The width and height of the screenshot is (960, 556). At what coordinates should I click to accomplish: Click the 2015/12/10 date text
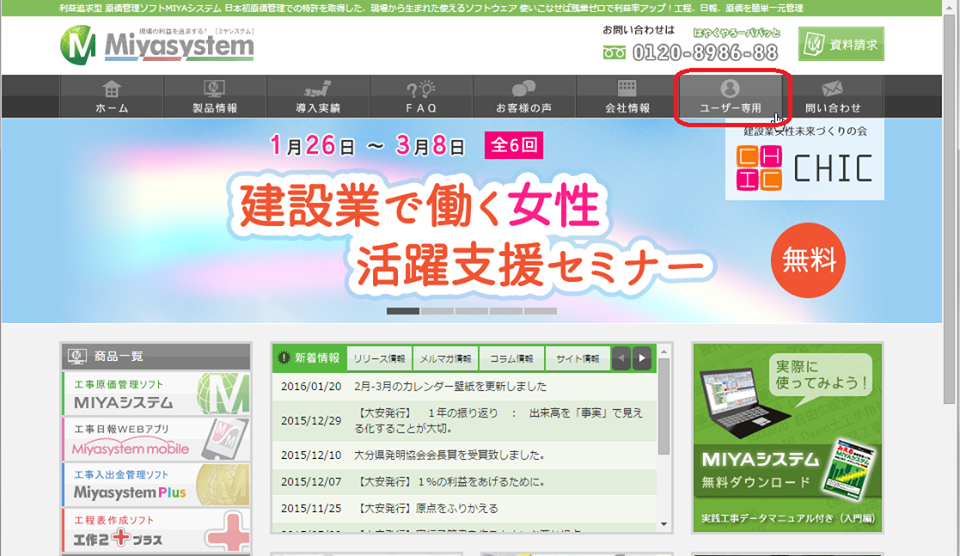tap(311, 455)
